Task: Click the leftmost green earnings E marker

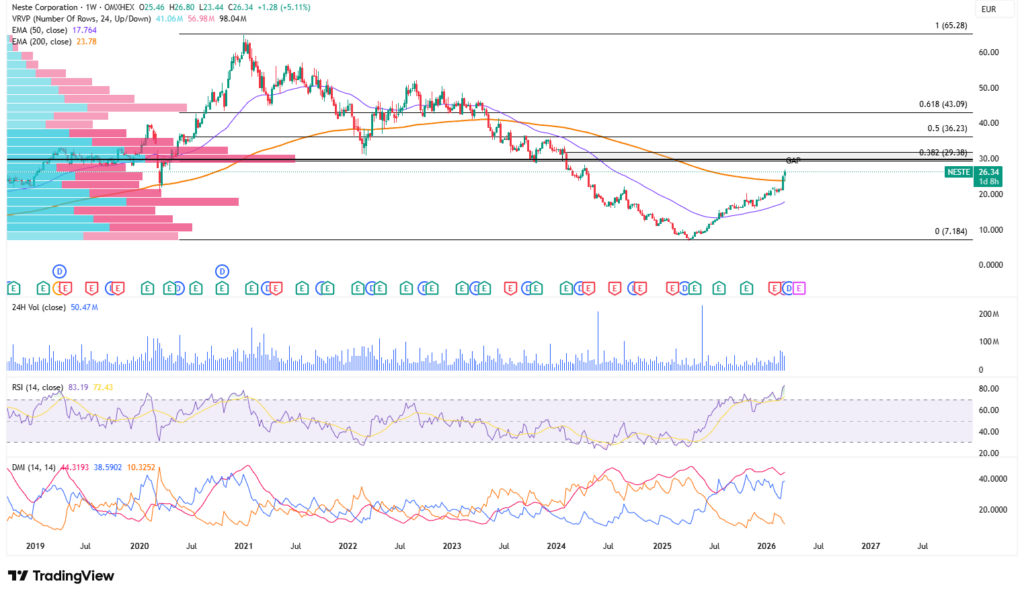Action: (x=9, y=288)
